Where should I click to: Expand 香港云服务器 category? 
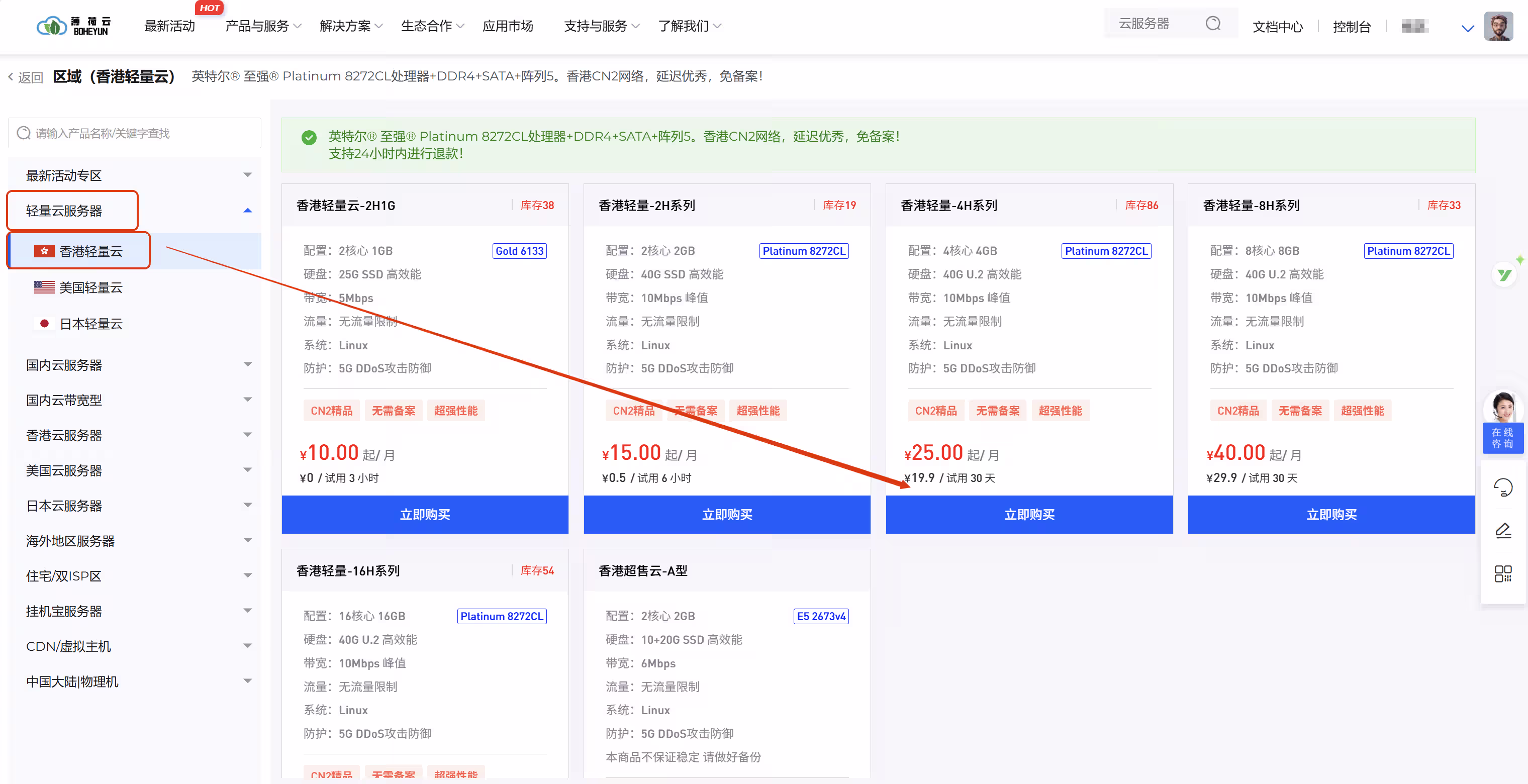135,435
